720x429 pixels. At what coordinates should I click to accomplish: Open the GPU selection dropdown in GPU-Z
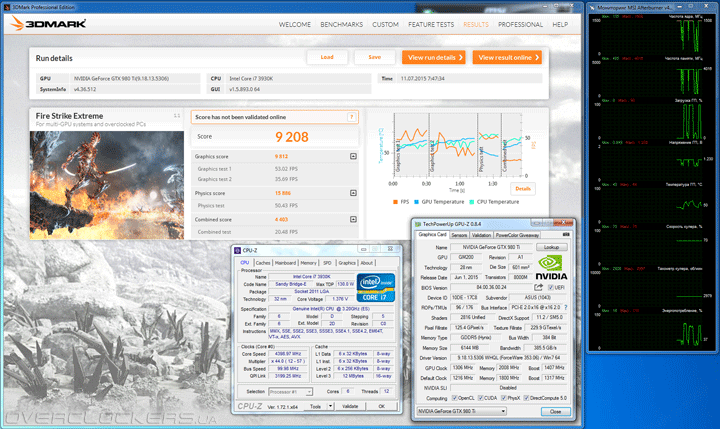click(461, 411)
